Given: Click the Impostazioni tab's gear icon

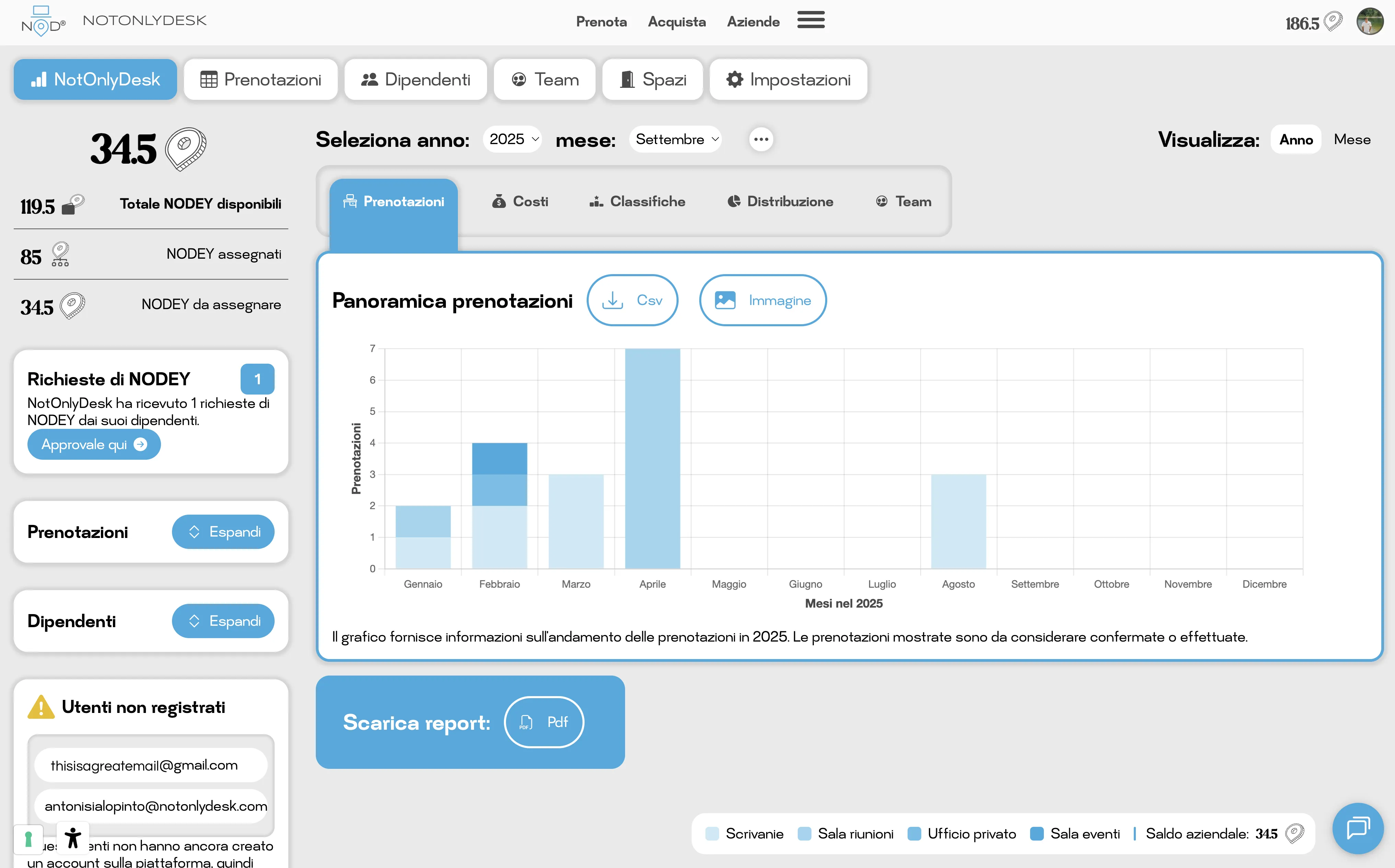Looking at the screenshot, I should pos(735,79).
